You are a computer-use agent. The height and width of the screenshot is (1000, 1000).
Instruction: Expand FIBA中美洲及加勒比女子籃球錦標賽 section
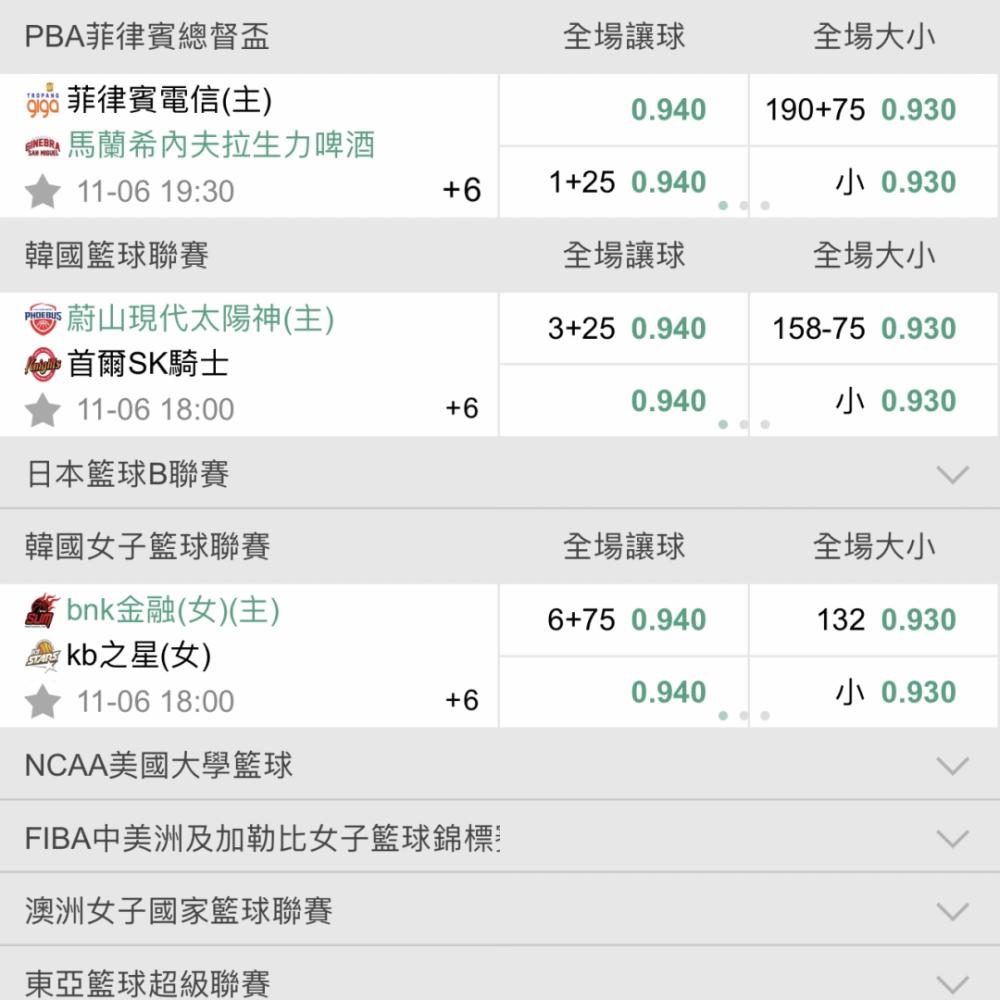point(500,837)
